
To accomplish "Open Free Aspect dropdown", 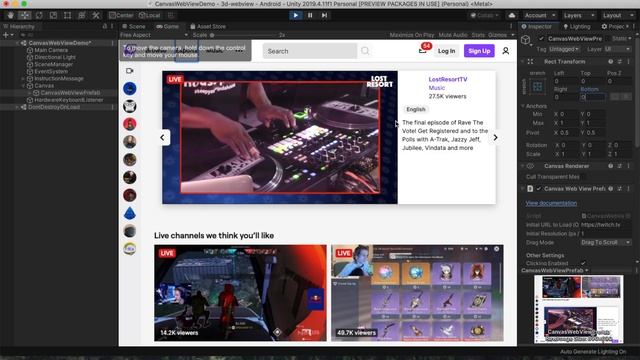I will tap(154, 35).
